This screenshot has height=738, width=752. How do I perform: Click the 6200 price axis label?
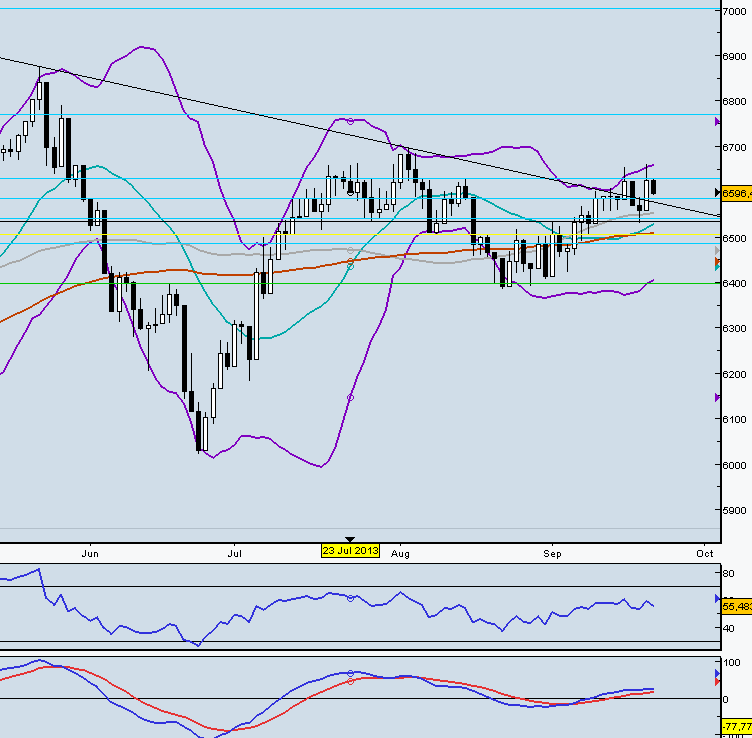coord(734,374)
